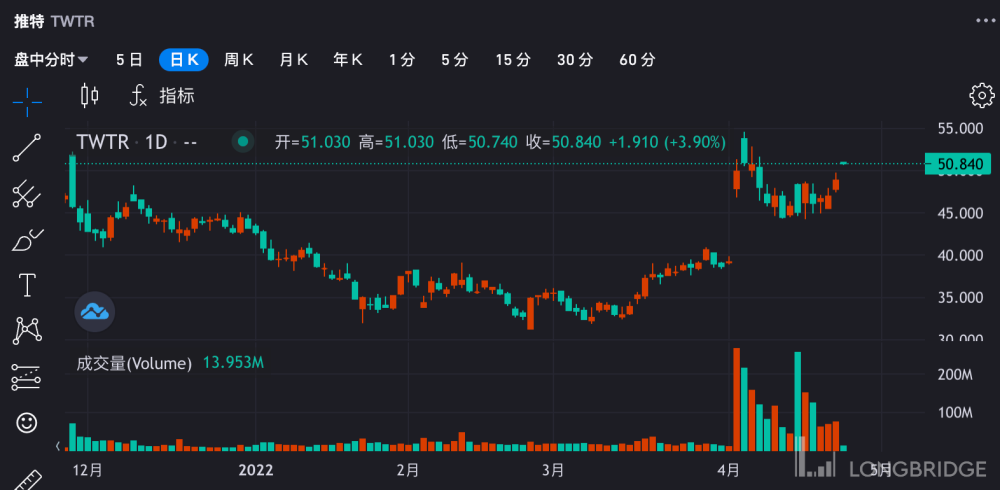Viewport: 1000px width, 490px height.
Task: Open chart settings gear
Action: coord(982,96)
